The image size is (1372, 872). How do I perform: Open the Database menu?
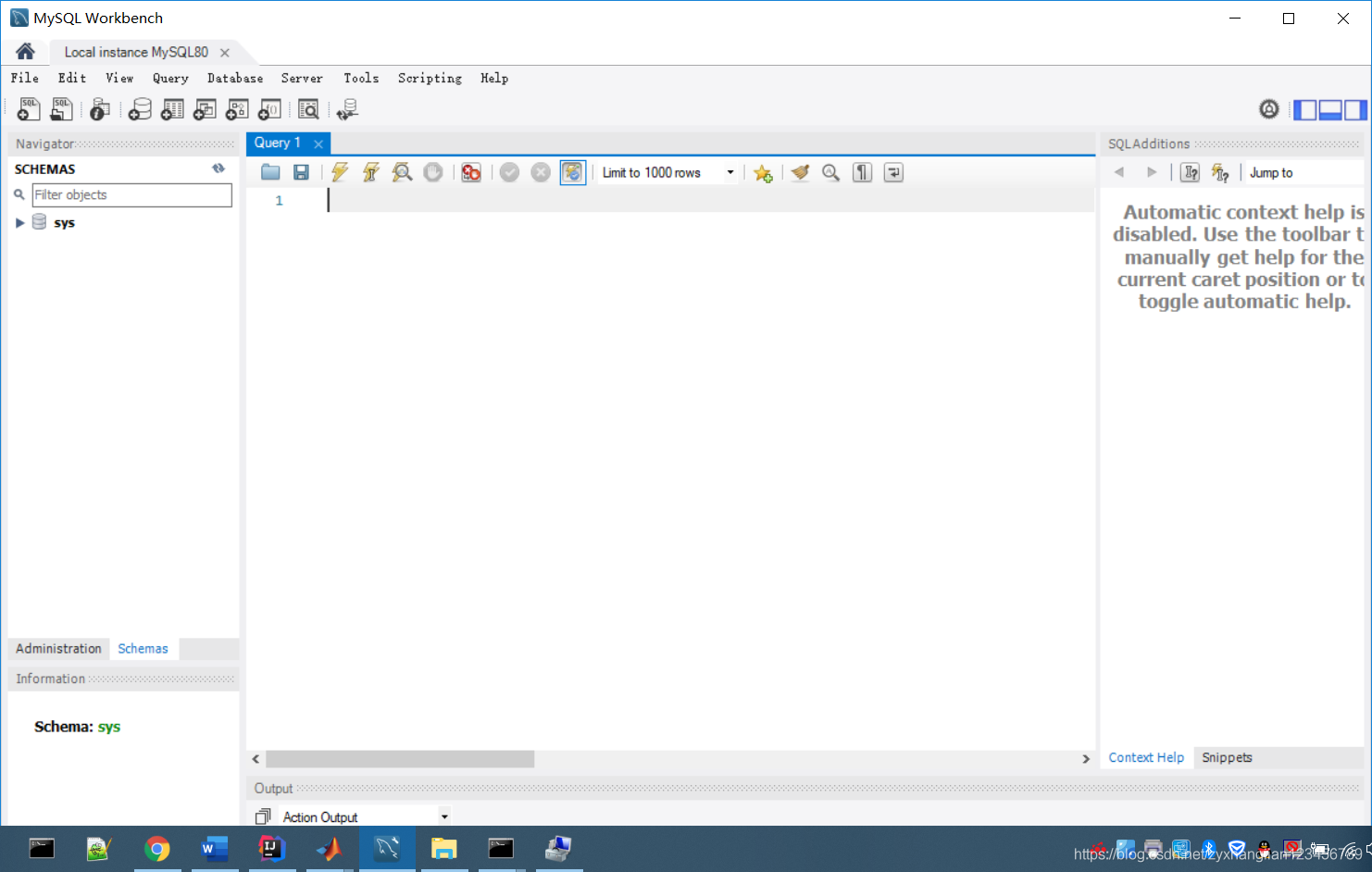235,79
